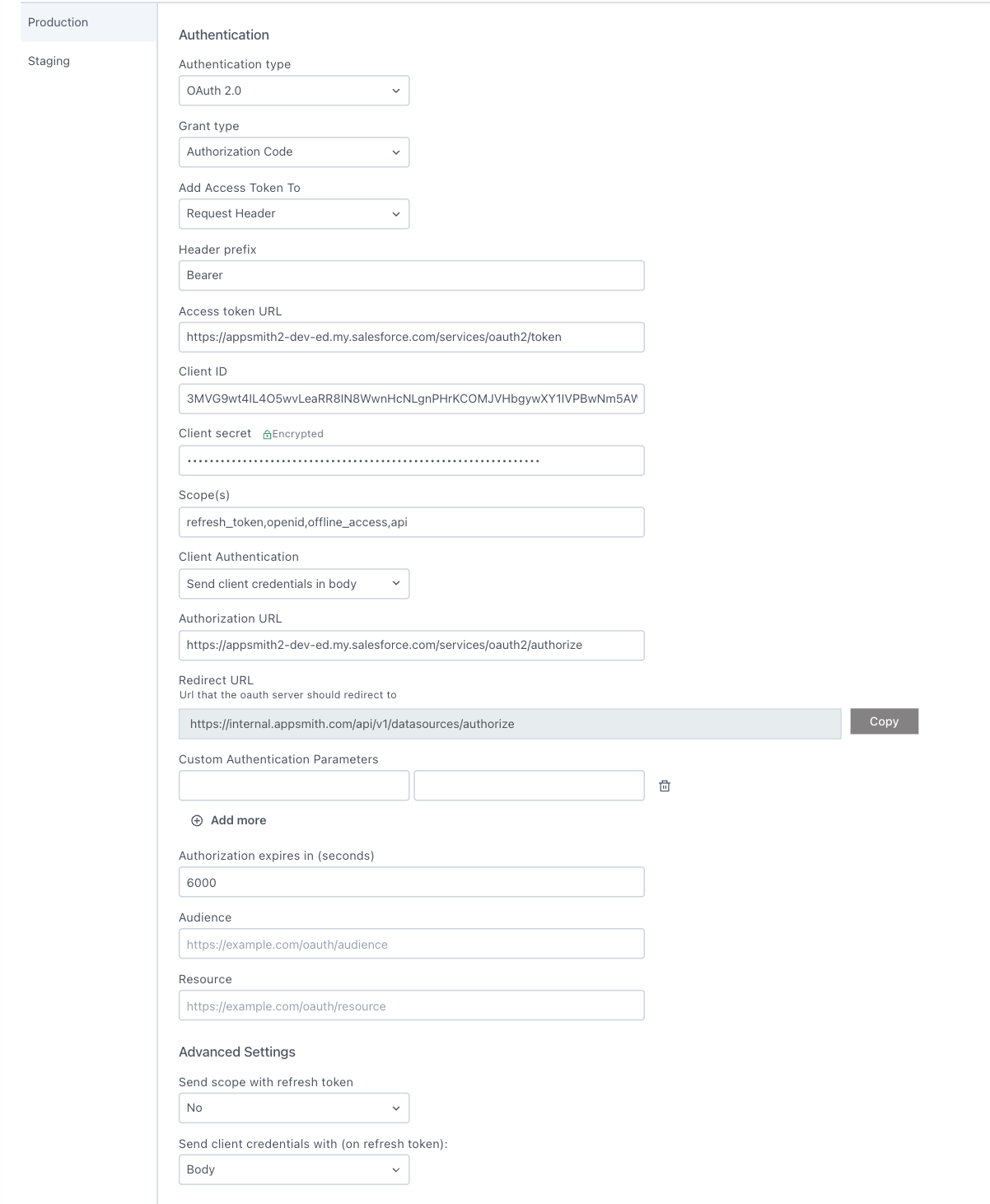Click the Copy button for Redirect URL
This screenshot has width=990, height=1204.
tap(884, 721)
